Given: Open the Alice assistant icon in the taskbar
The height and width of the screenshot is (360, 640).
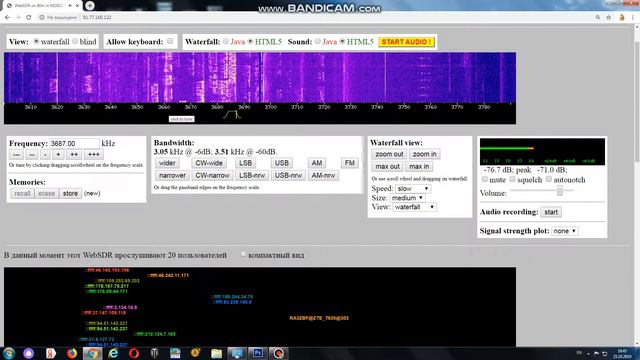Looking at the screenshot, I should click(x=29, y=353).
